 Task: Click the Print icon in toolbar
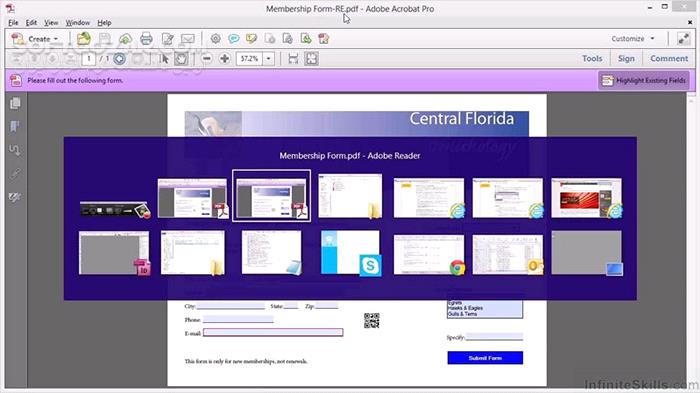click(146, 39)
